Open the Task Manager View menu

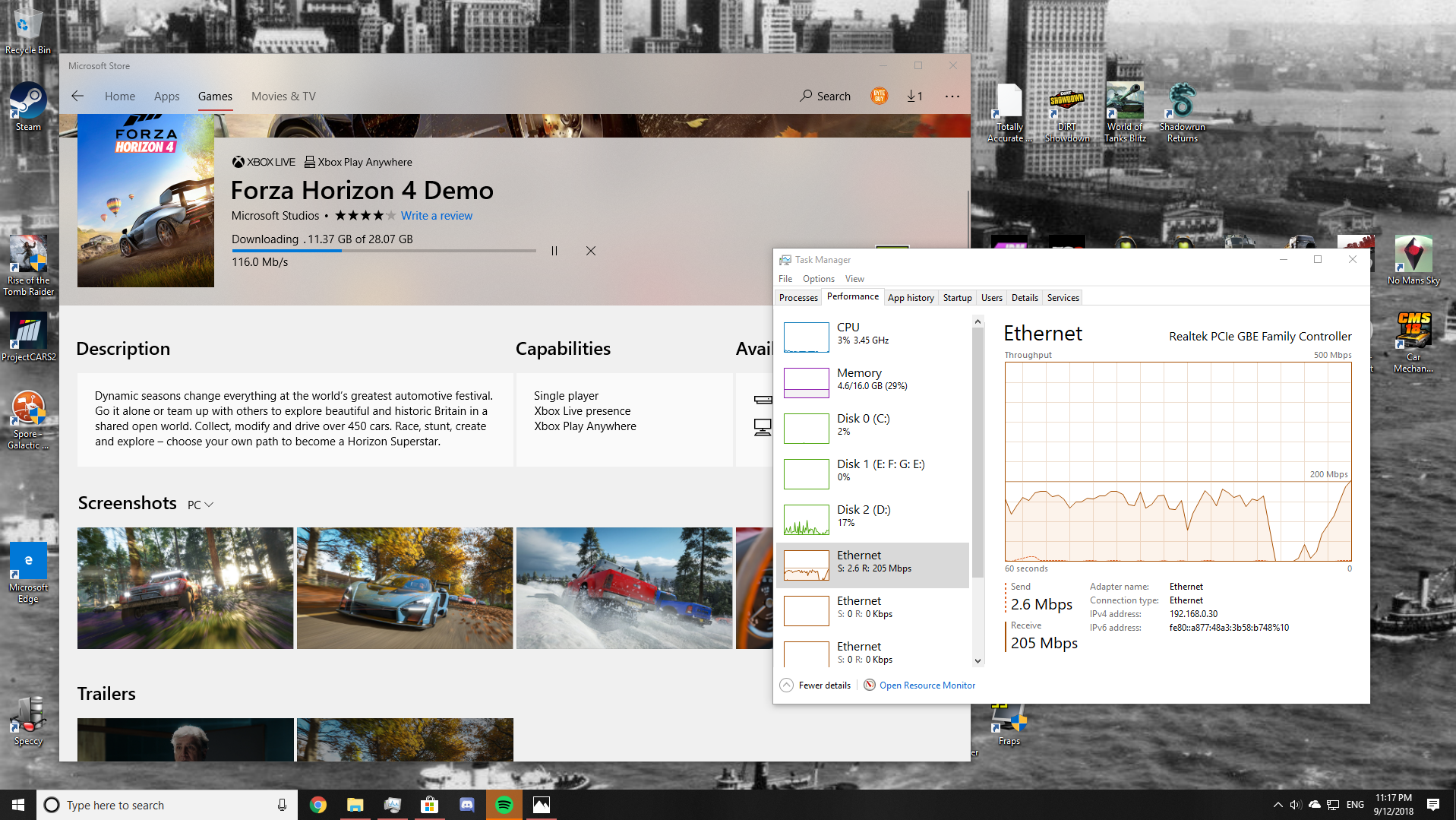click(854, 279)
